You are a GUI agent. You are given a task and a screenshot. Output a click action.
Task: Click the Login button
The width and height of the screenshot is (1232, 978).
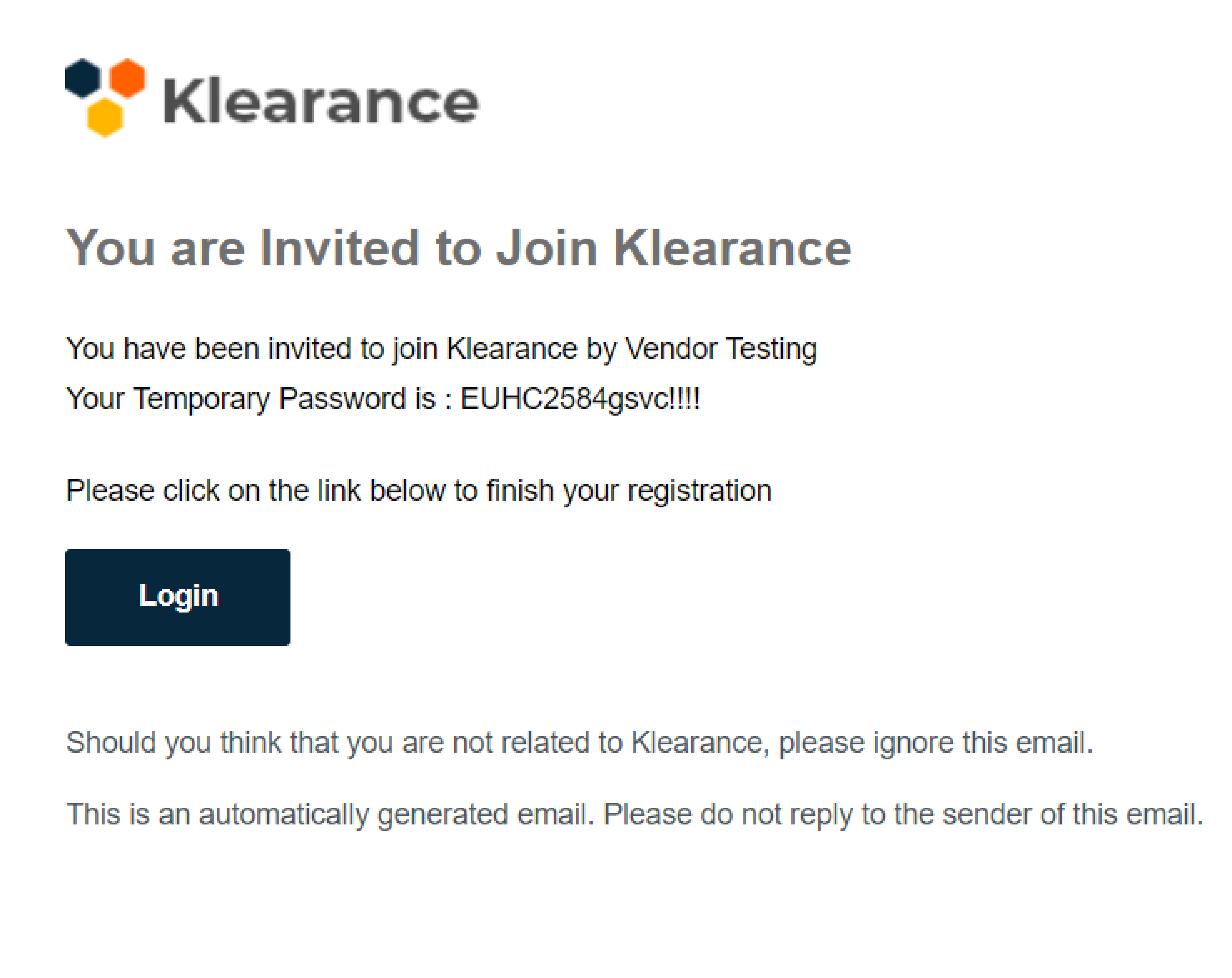(x=178, y=597)
